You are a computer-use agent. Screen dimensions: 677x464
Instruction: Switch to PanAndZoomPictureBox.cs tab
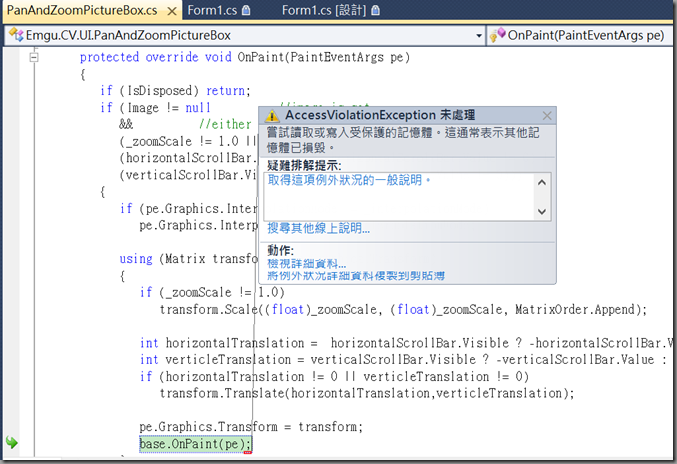pyautogui.click(x=82, y=10)
